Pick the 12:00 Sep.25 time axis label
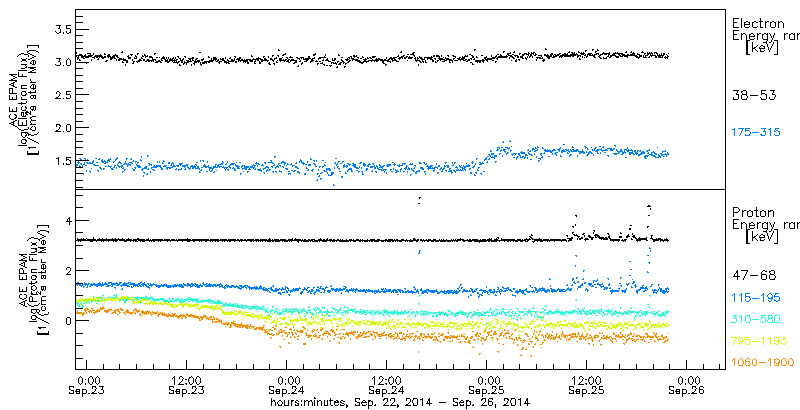This screenshot has height=410, width=800. [x=586, y=385]
